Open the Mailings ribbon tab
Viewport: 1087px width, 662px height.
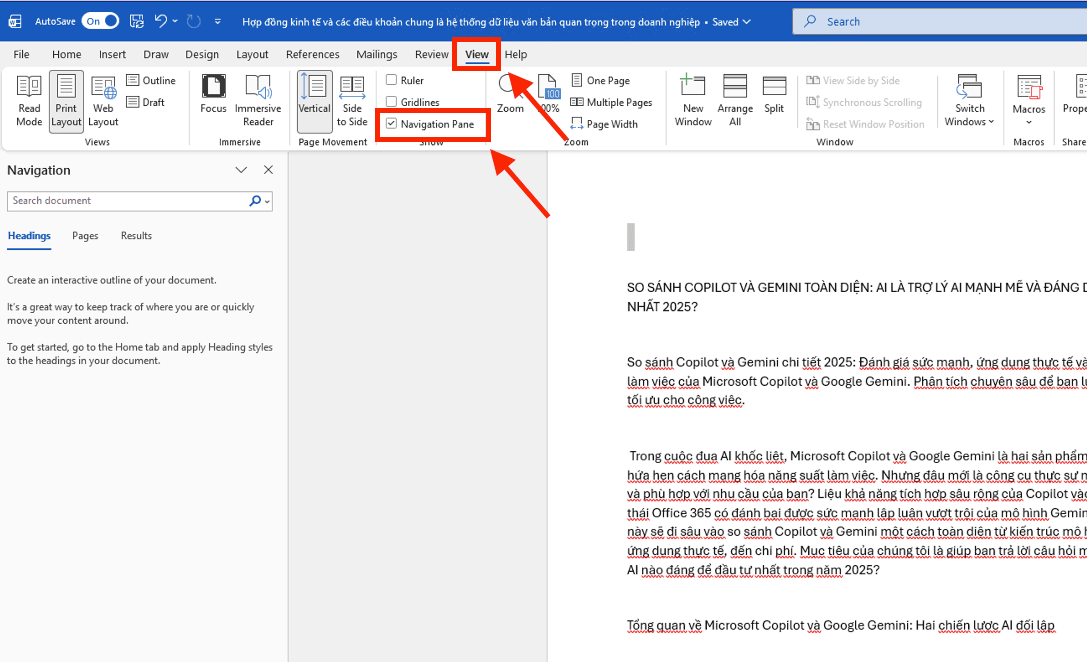377,54
